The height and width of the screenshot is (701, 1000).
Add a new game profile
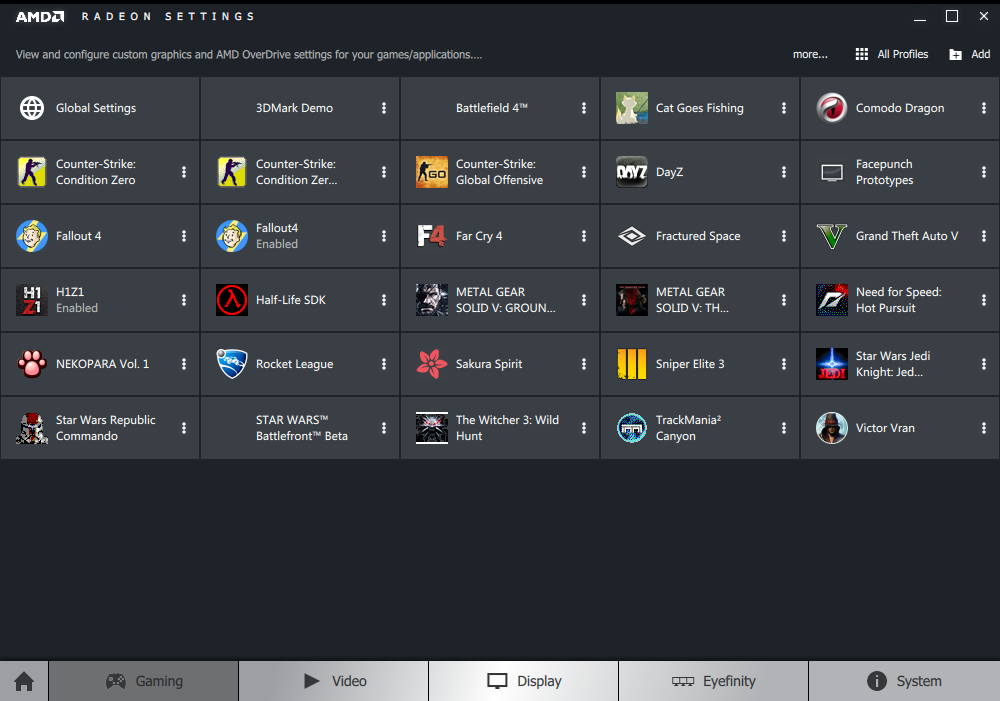tap(969, 54)
